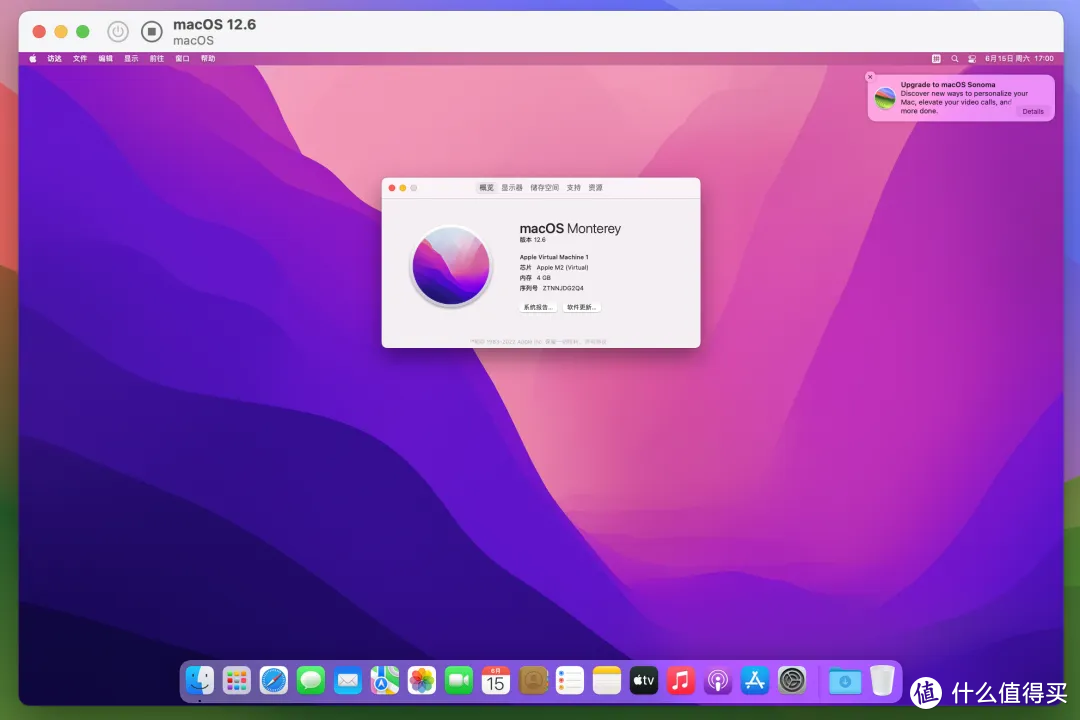Open the 编辑 menu
Image resolution: width=1080 pixels, height=720 pixels.
coord(105,59)
